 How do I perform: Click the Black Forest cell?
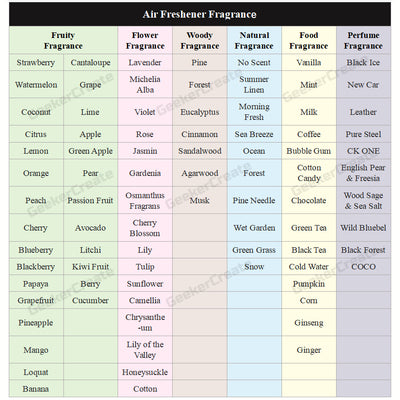coord(363,250)
